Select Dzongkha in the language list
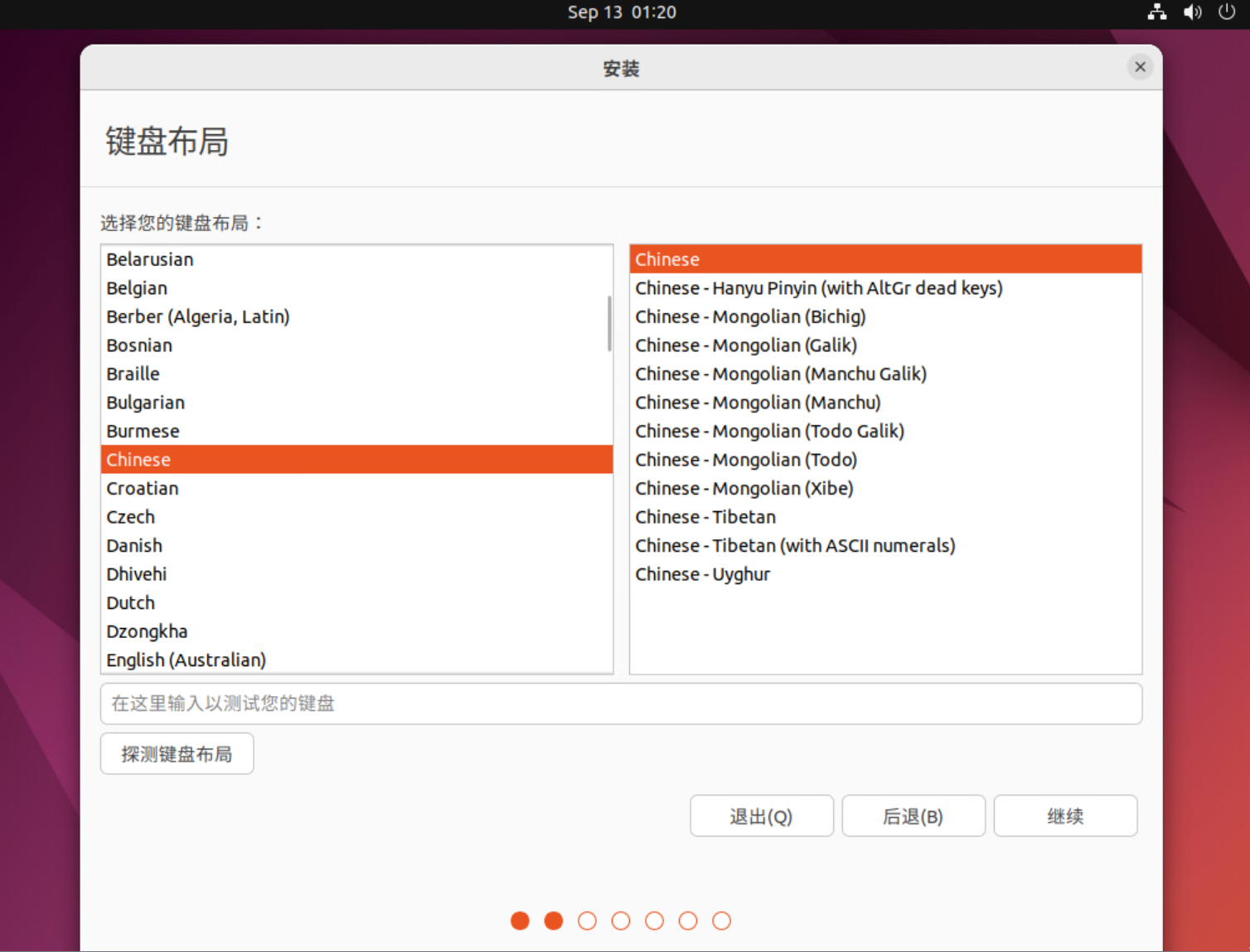Viewport: 1250px width, 952px height. [x=356, y=631]
